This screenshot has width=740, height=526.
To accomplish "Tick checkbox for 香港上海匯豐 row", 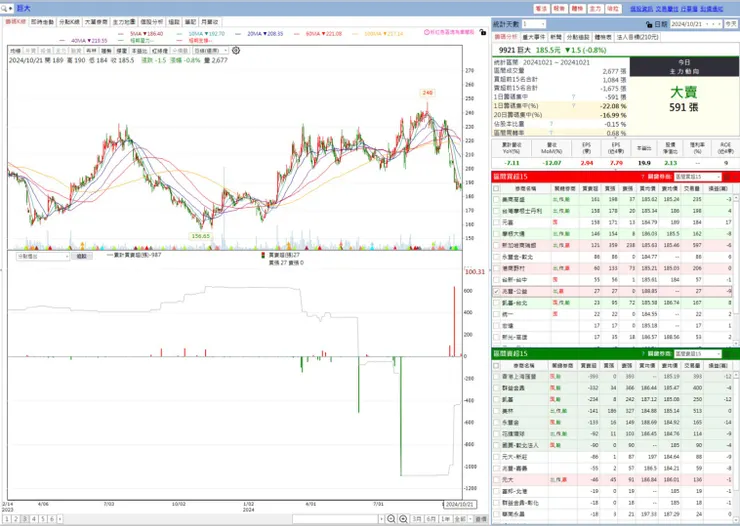I will click(496, 376).
